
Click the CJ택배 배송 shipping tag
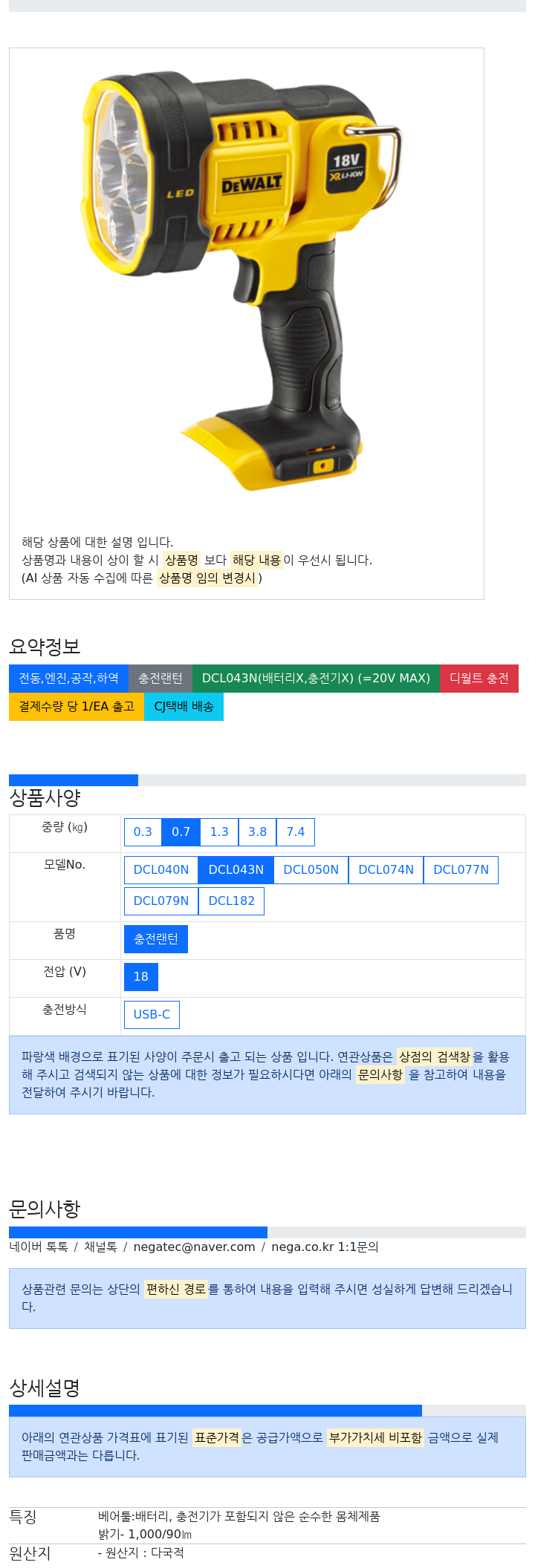184,707
